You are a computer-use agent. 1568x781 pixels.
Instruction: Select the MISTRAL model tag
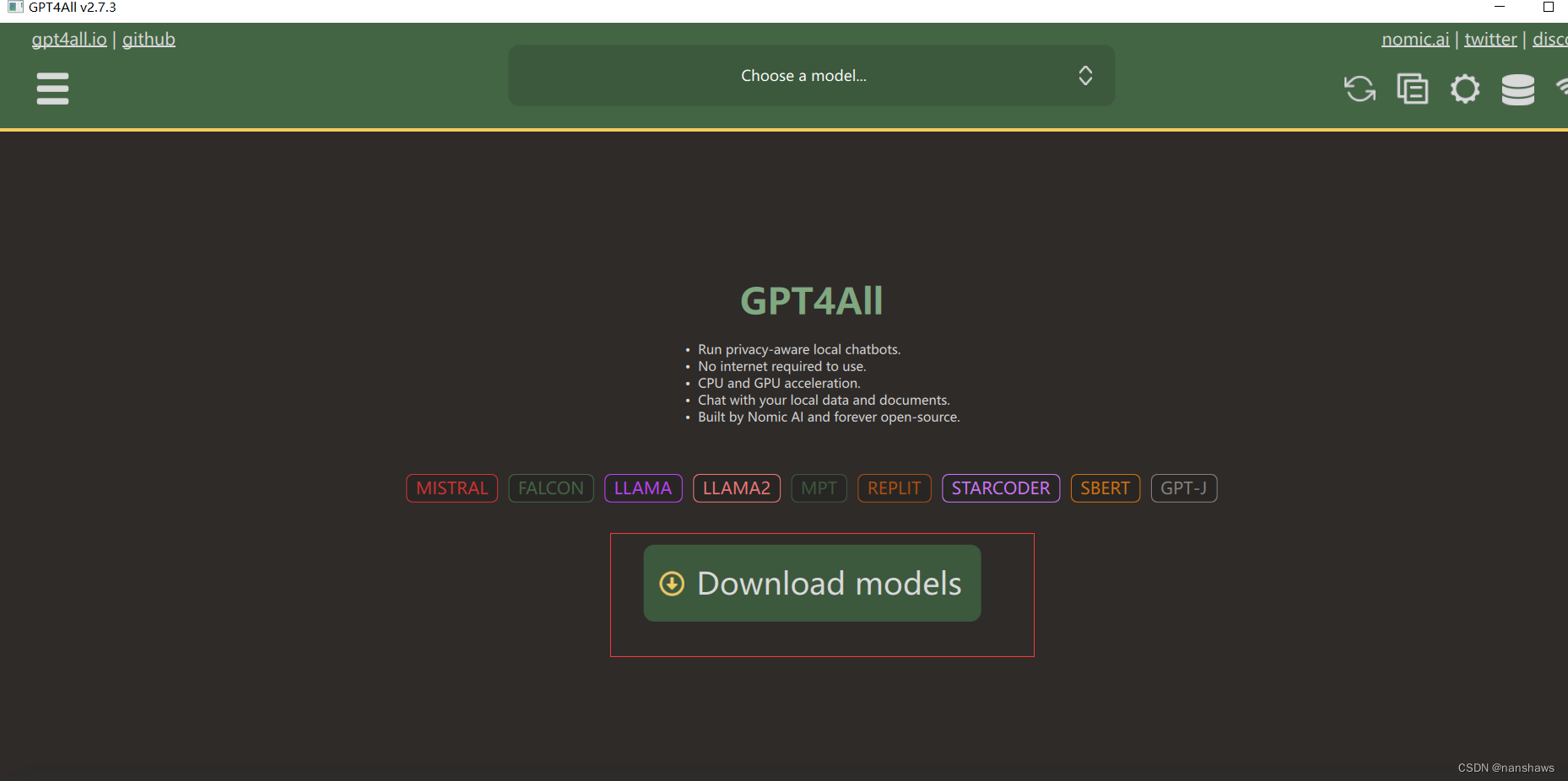click(x=451, y=488)
